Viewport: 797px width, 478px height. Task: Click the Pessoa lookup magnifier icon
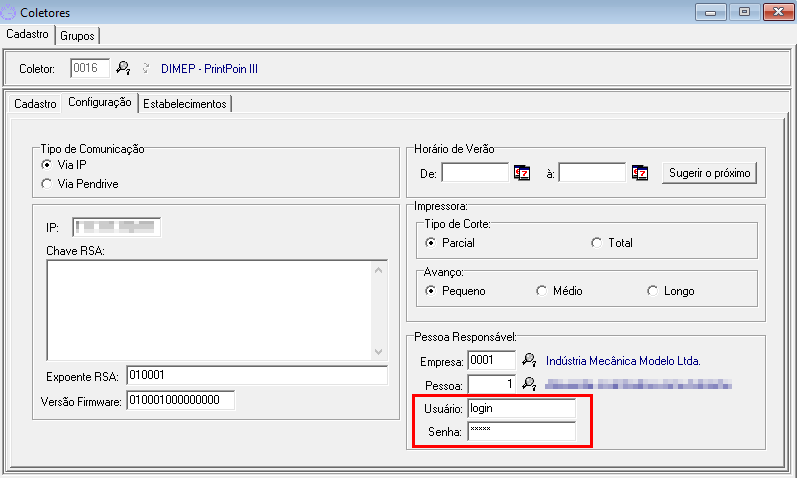[x=529, y=384]
